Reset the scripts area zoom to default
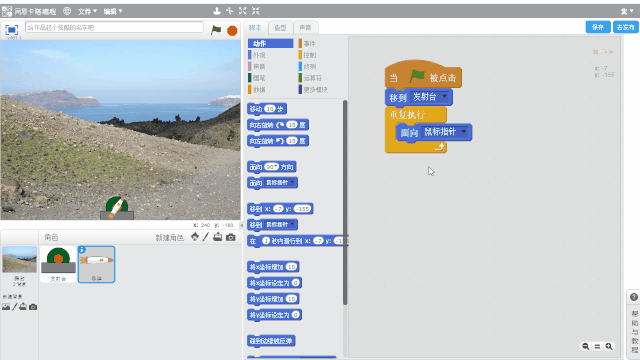This screenshot has width=640, height=360. coord(597,346)
